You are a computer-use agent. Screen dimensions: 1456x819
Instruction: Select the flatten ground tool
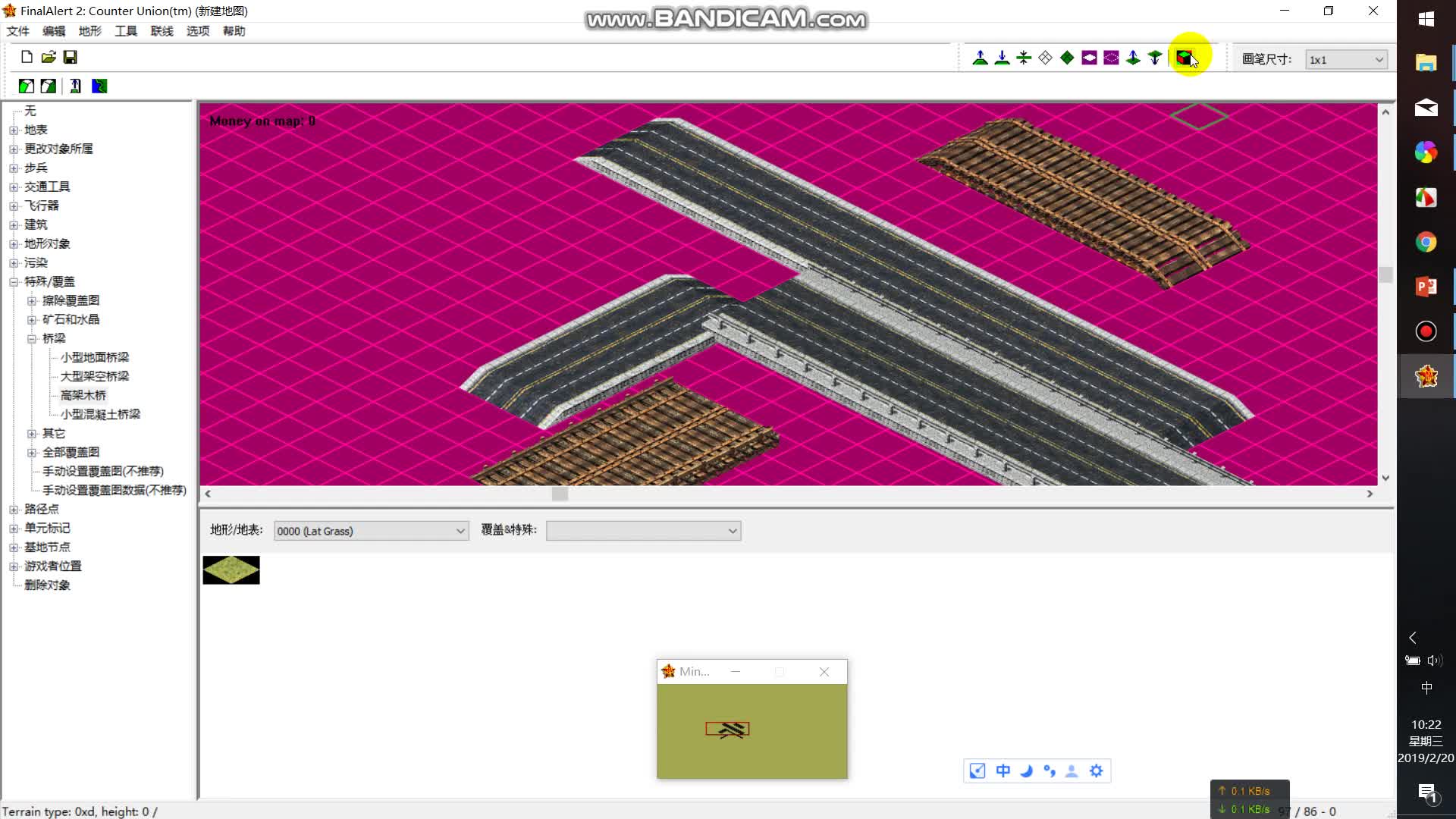pyautogui.click(x=1024, y=58)
